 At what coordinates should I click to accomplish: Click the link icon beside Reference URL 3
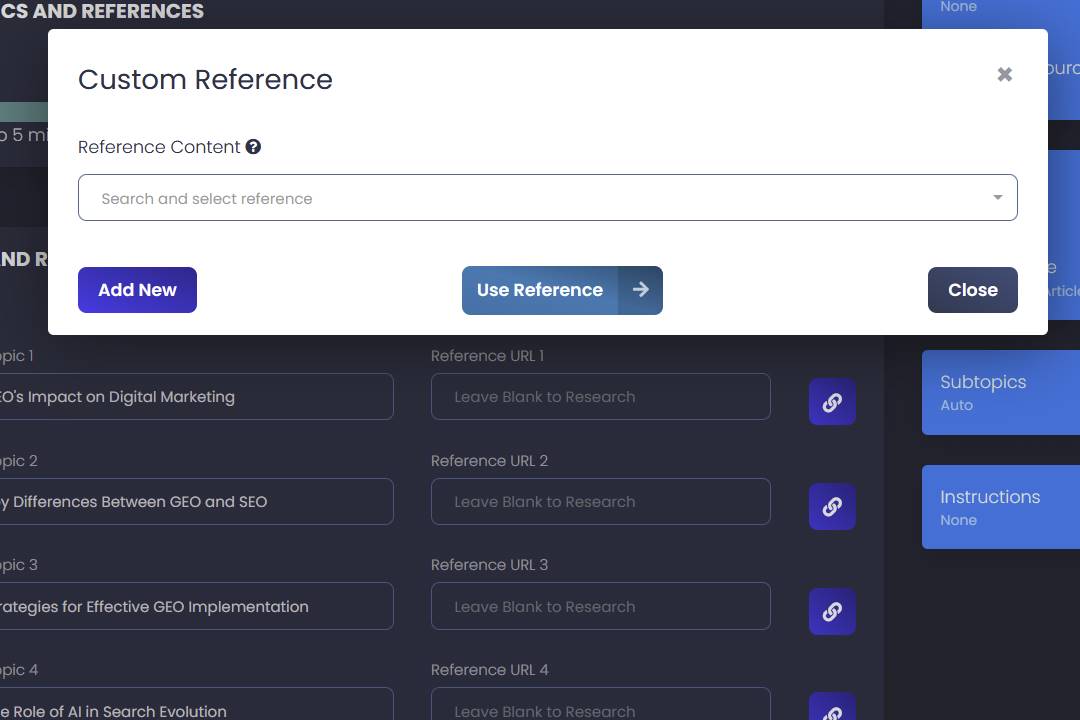832,611
